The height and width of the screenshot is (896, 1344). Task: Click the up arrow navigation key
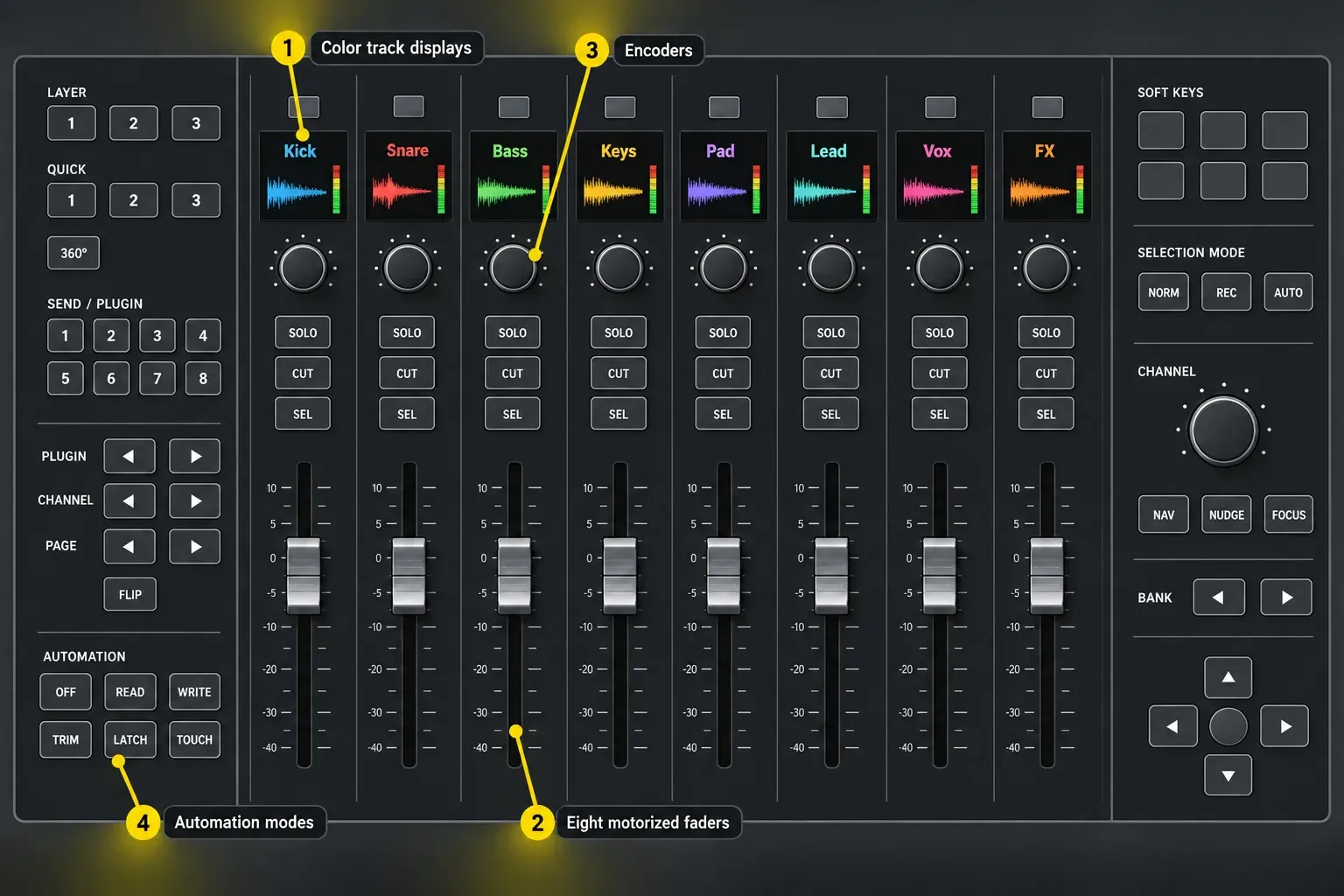pos(1228,677)
